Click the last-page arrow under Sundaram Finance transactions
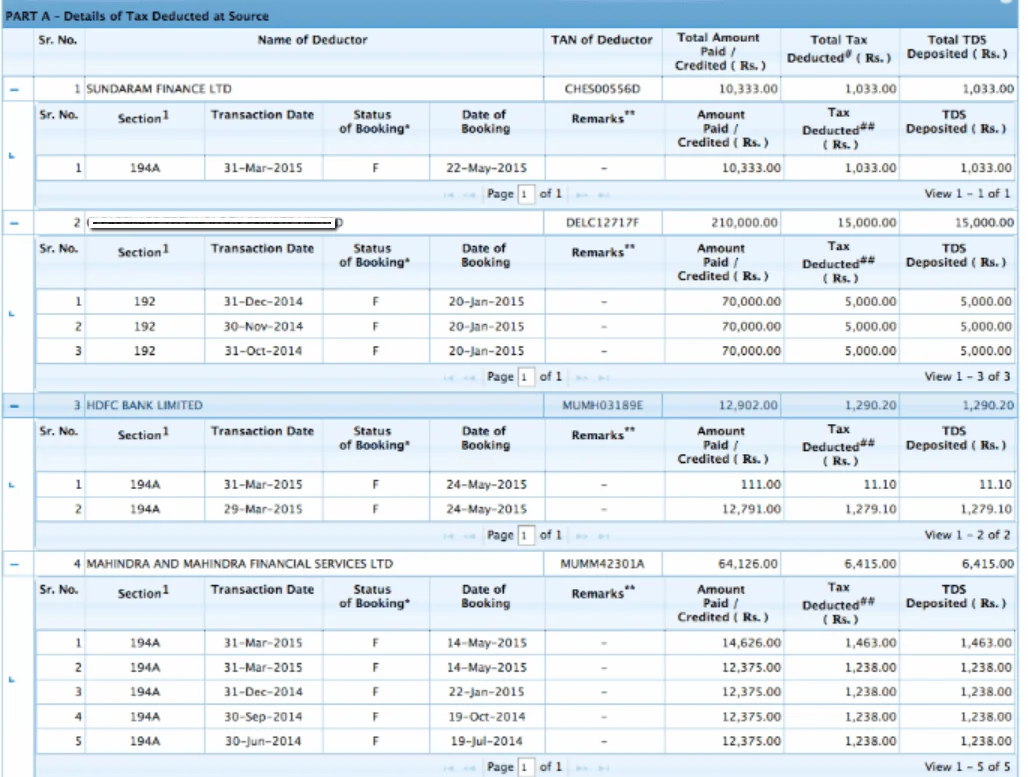This screenshot has width=1028, height=777. (606, 194)
